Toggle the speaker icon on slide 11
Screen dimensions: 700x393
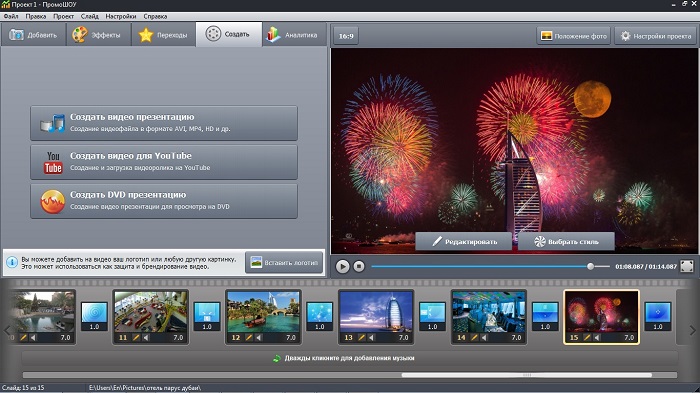click(x=146, y=338)
